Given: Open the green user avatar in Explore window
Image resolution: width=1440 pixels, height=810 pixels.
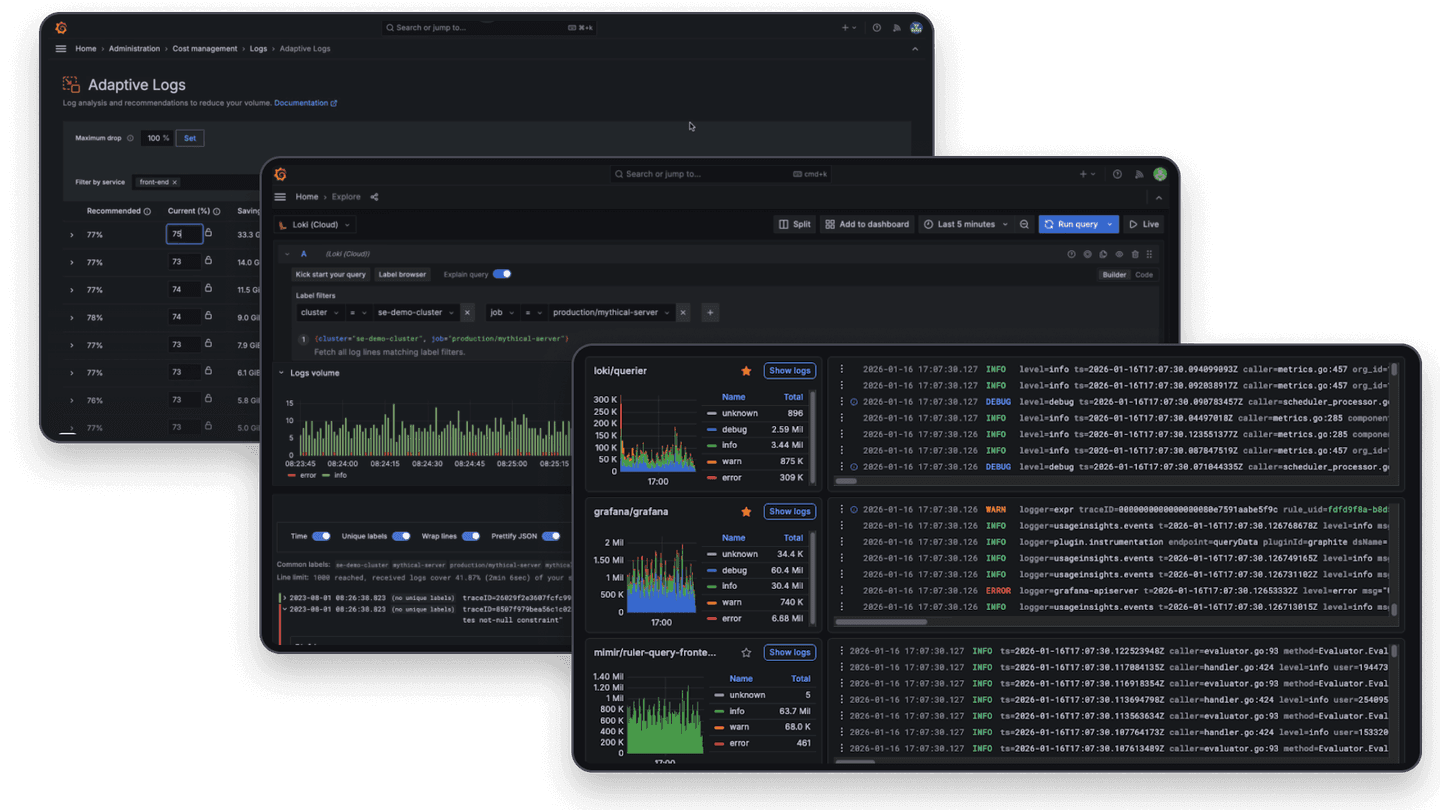Looking at the screenshot, I should click(x=1160, y=174).
